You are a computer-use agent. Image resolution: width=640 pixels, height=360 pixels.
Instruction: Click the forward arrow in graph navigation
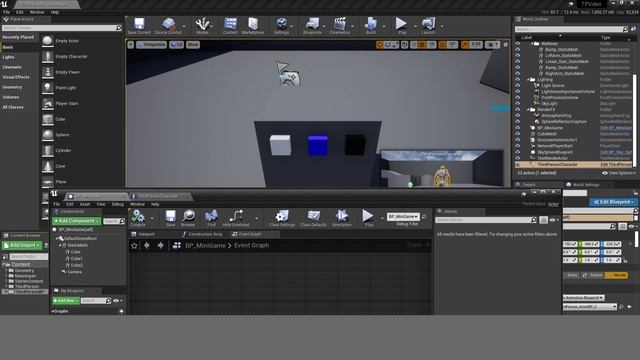click(x=160, y=245)
